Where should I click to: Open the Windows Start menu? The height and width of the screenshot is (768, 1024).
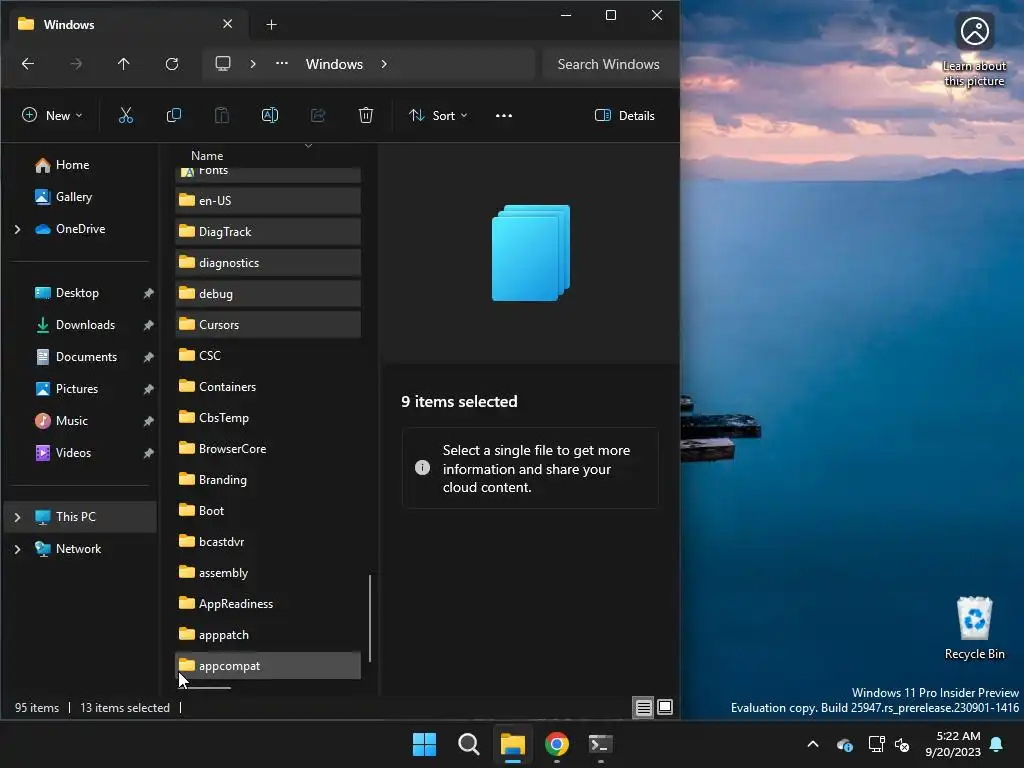pyautogui.click(x=424, y=744)
